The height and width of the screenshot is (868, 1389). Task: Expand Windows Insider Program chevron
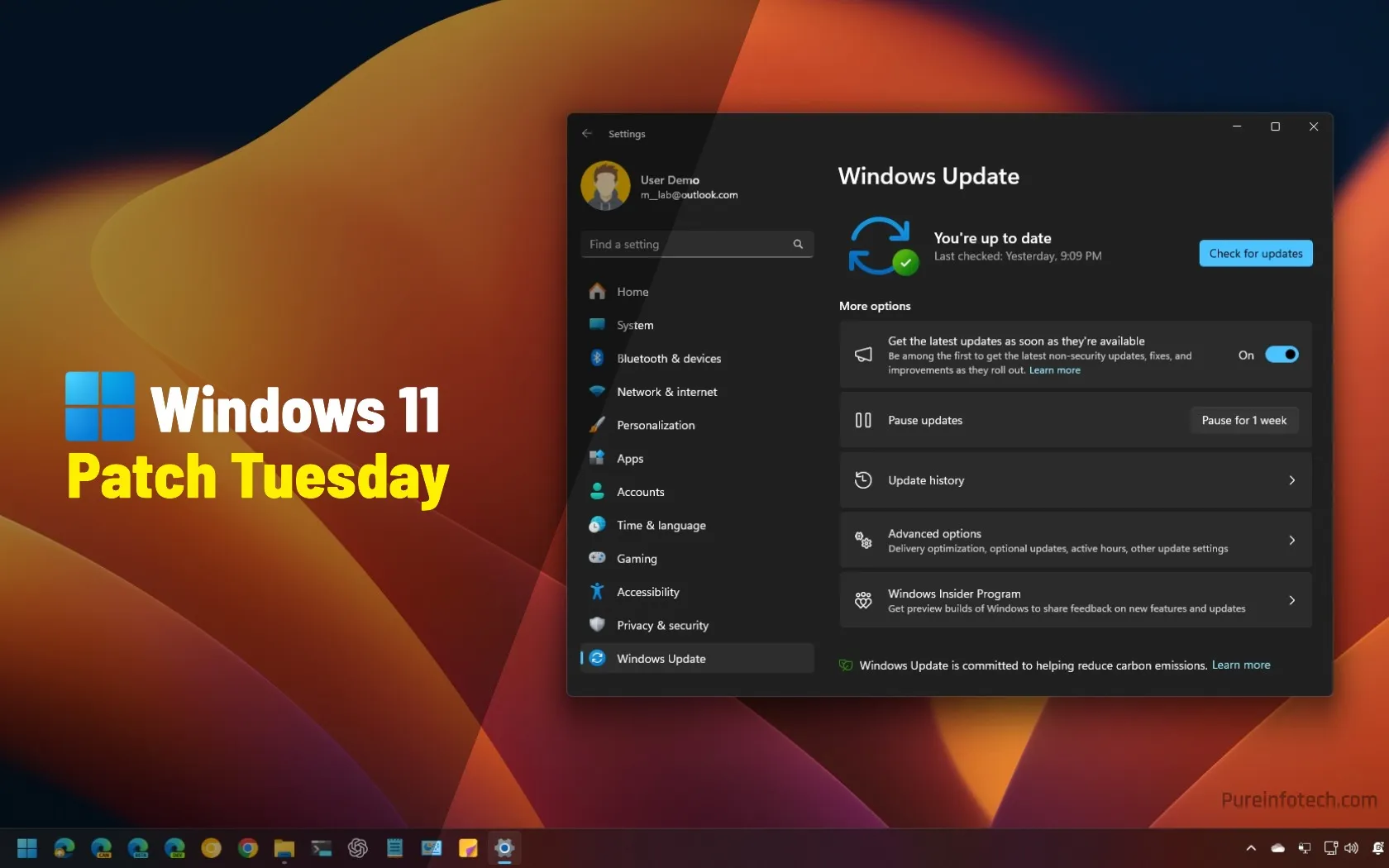tap(1291, 600)
